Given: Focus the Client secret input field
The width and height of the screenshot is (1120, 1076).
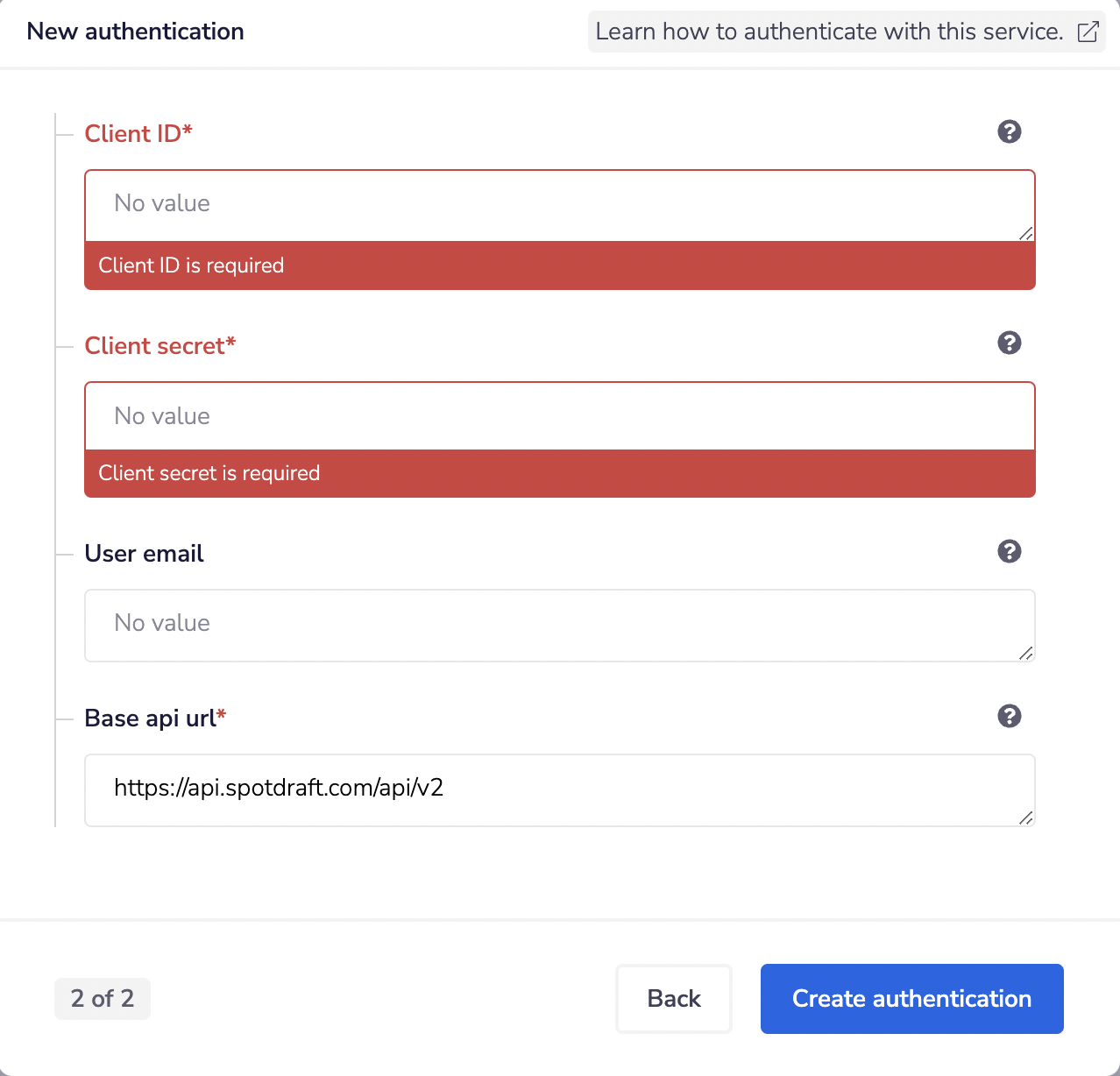Looking at the screenshot, I should [x=559, y=416].
